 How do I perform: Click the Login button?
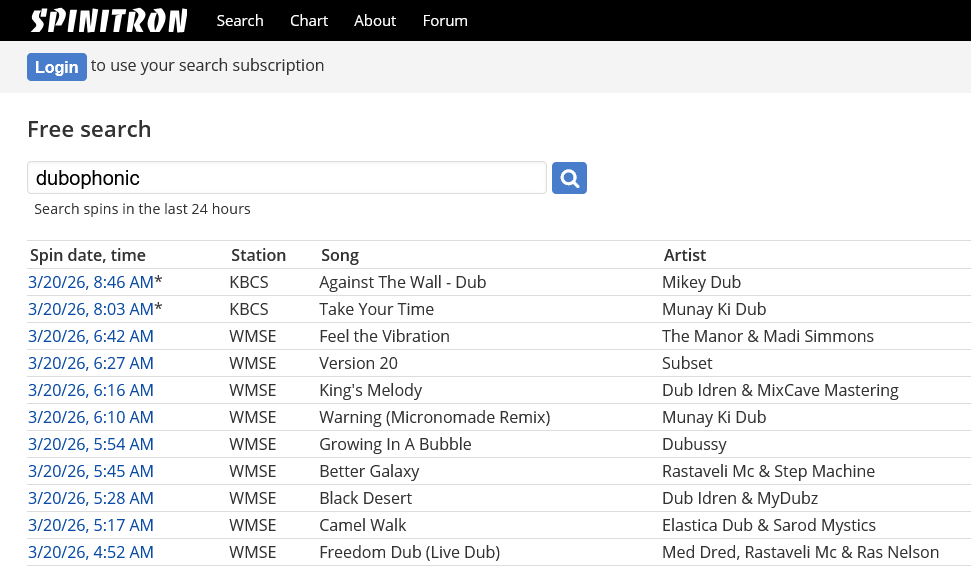[x=56, y=67]
